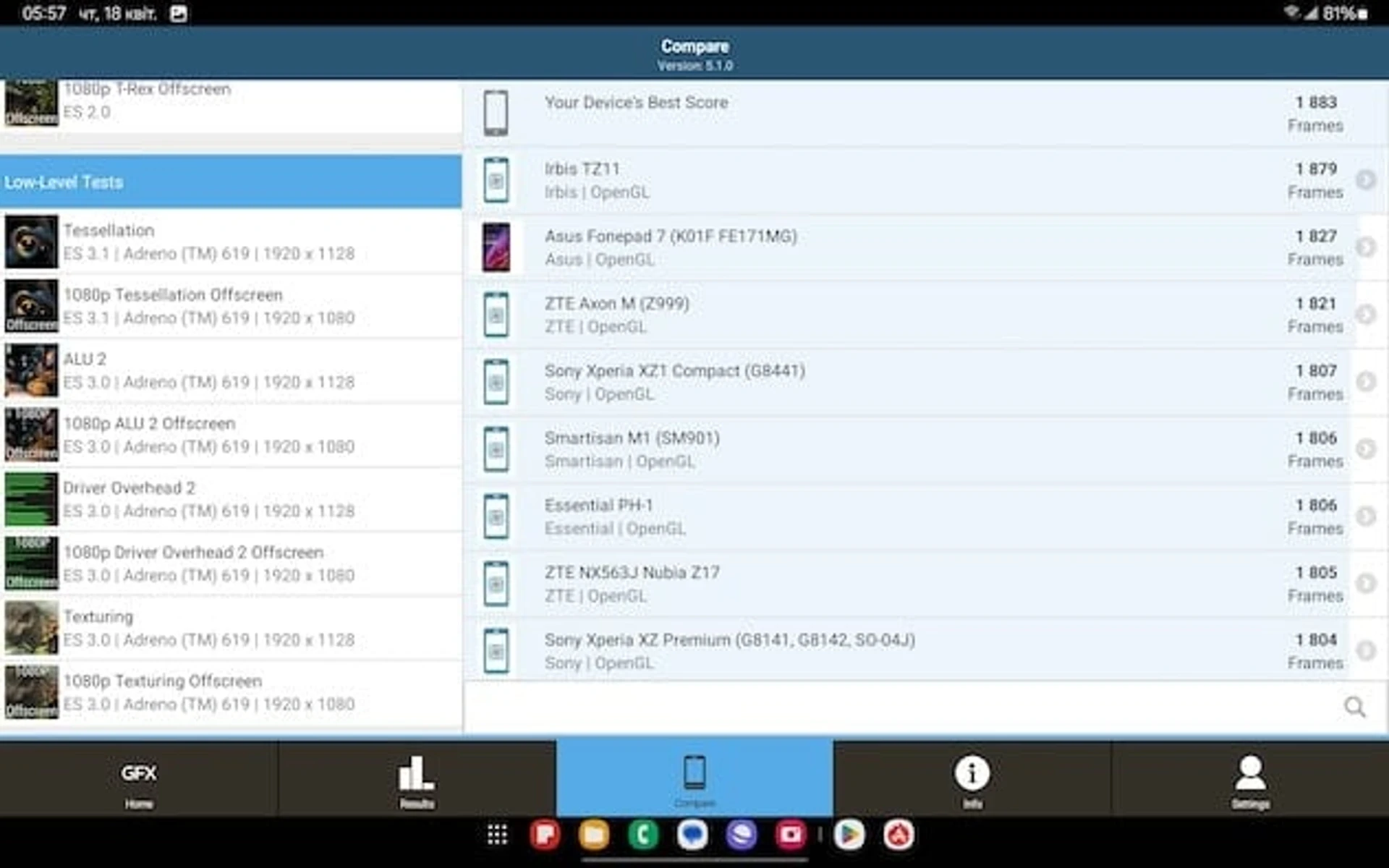Click the ALU 2 test thumbnail
1389x868 pixels.
(x=31, y=370)
